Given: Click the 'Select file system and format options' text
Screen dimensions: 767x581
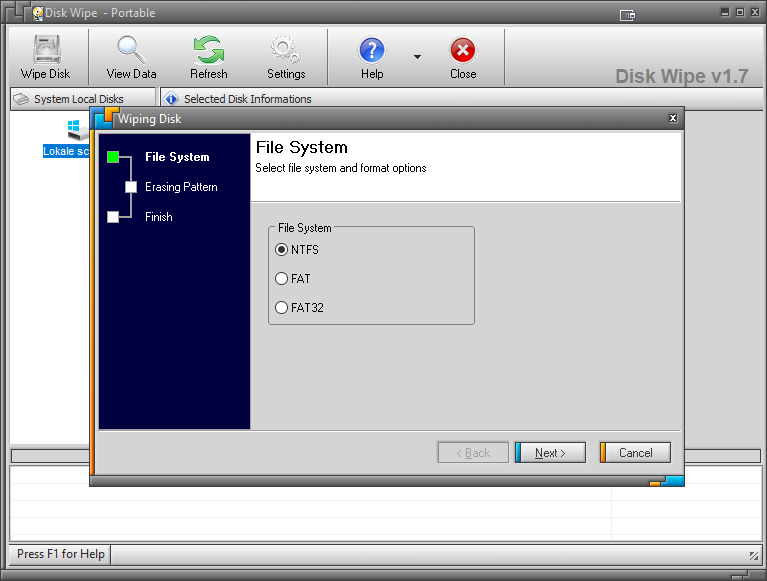Looking at the screenshot, I should pos(341,168).
